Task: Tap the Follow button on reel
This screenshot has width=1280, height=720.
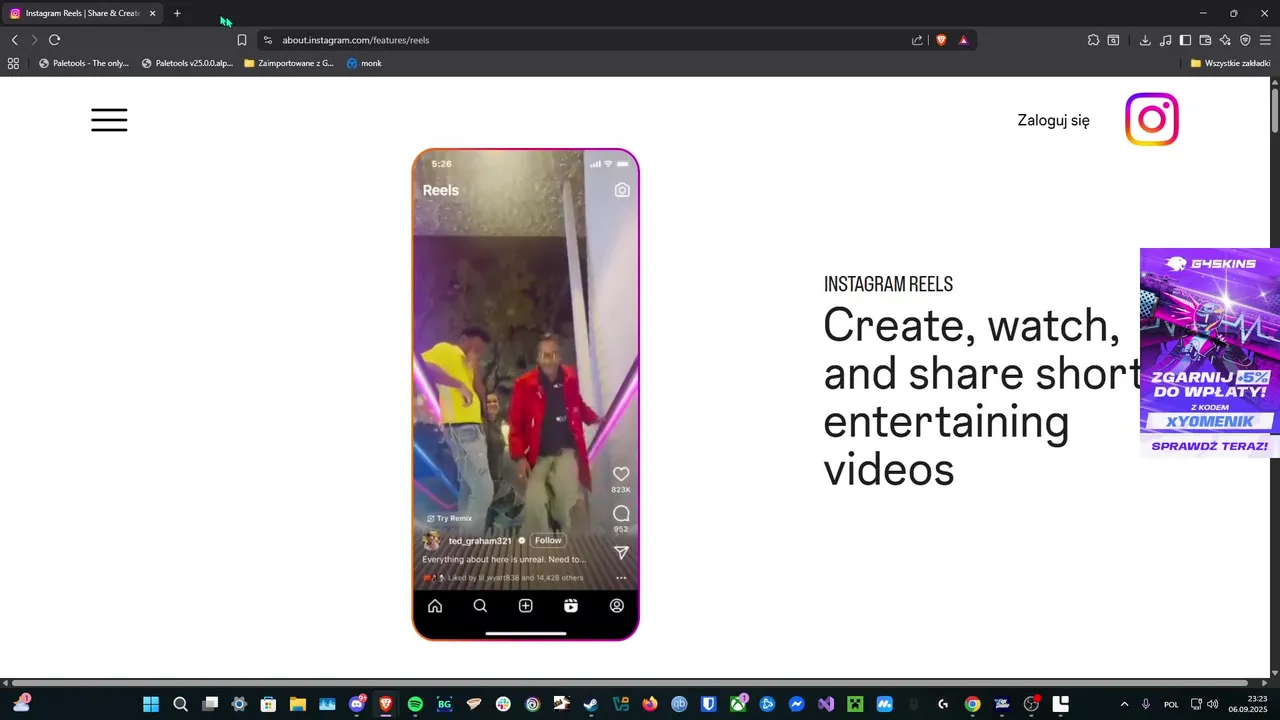Action: point(548,540)
